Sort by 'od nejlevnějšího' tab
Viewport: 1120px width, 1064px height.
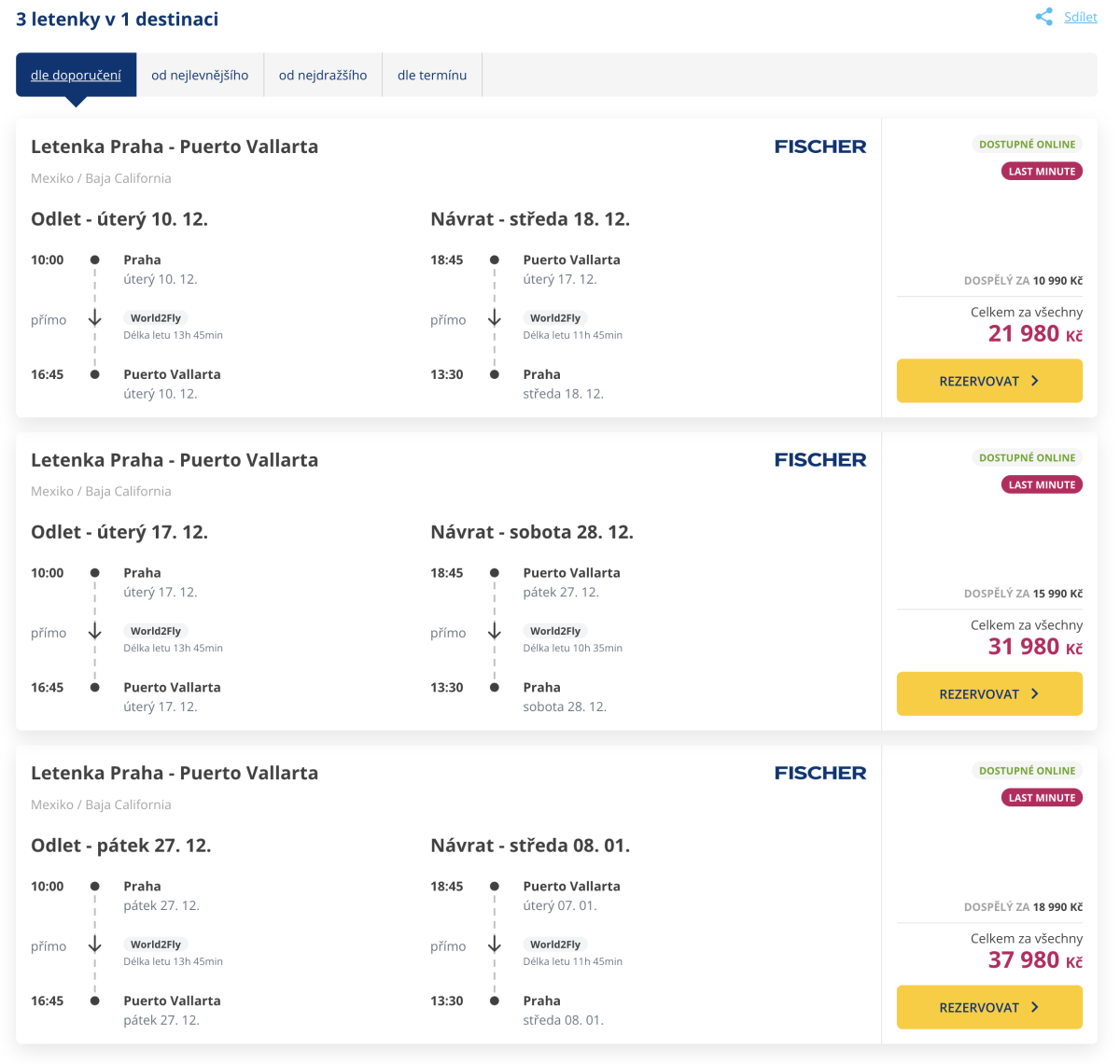tap(200, 75)
